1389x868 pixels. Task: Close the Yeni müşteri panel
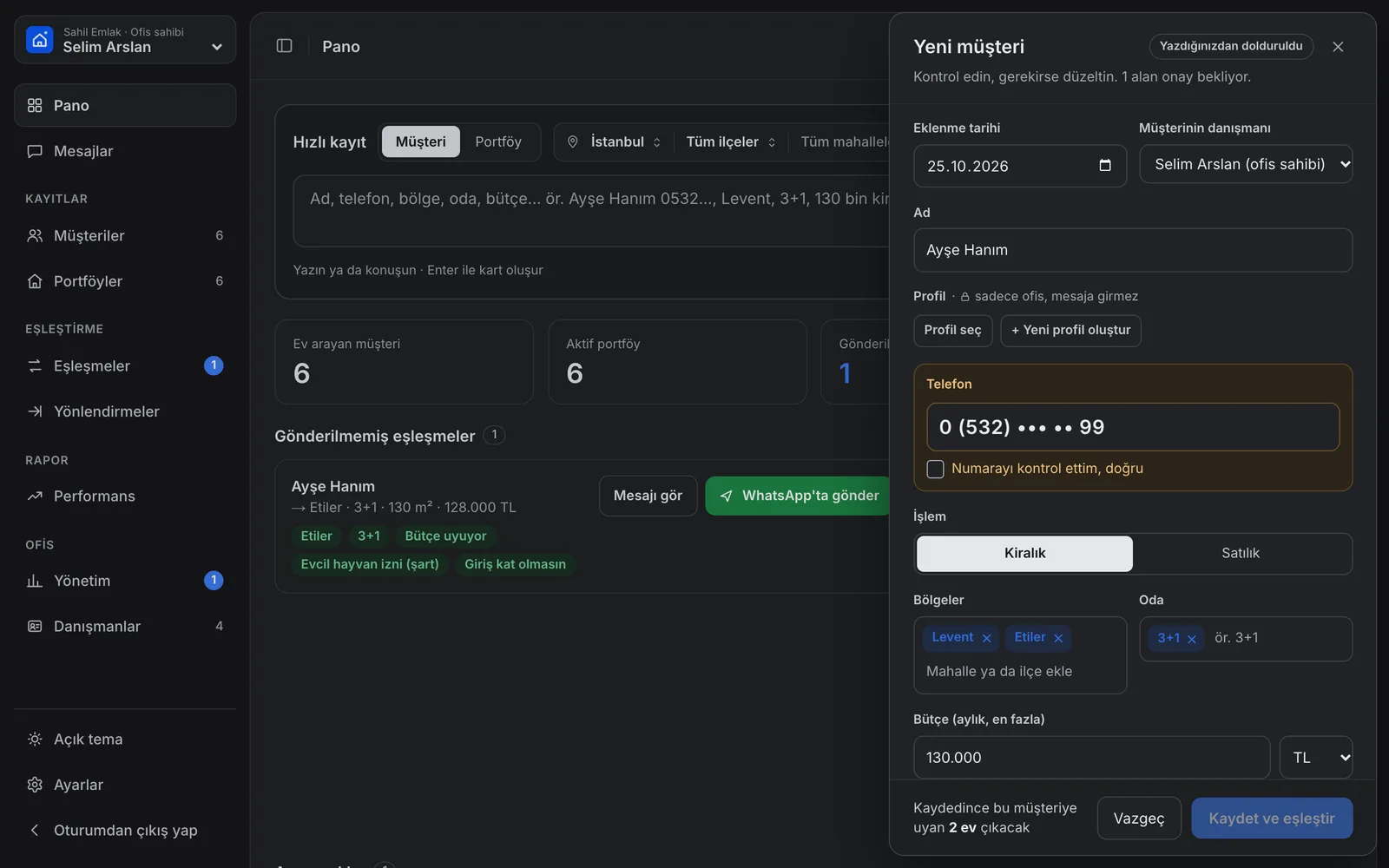click(1338, 47)
